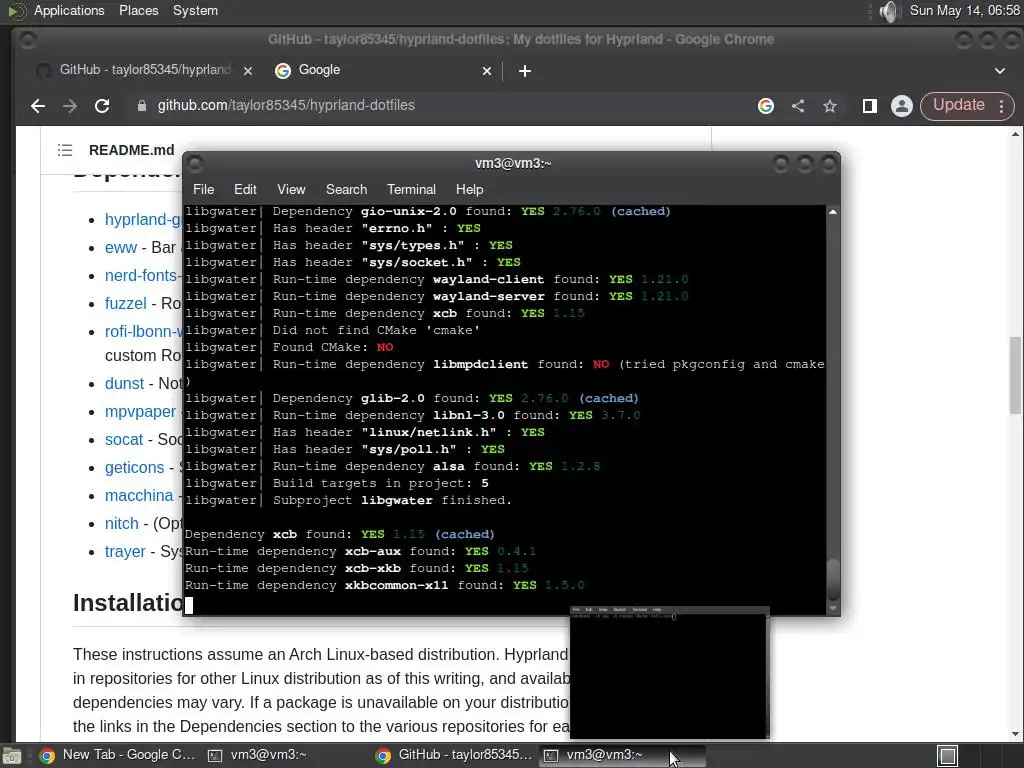This screenshot has width=1024, height=768.
Task: Share this page via share icon
Action: click(x=798, y=106)
